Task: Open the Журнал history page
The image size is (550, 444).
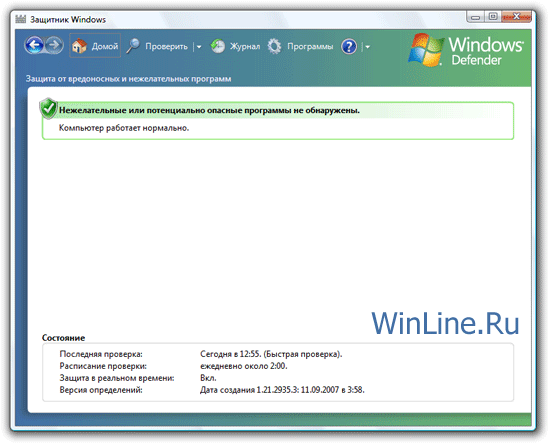Action: pyautogui.click(x=245, y=46)
